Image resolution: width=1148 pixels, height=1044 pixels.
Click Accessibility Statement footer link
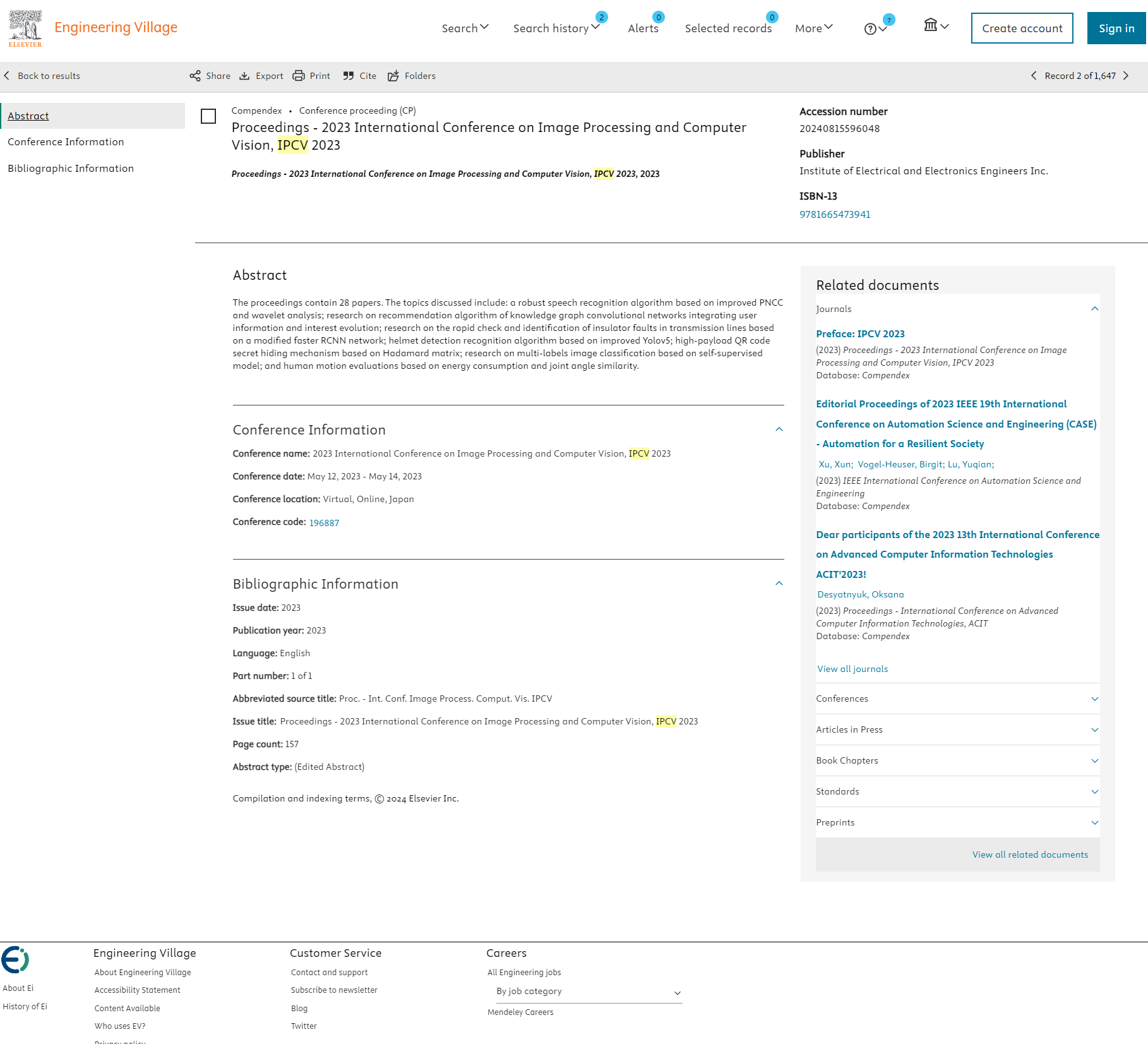click(137, 990)
